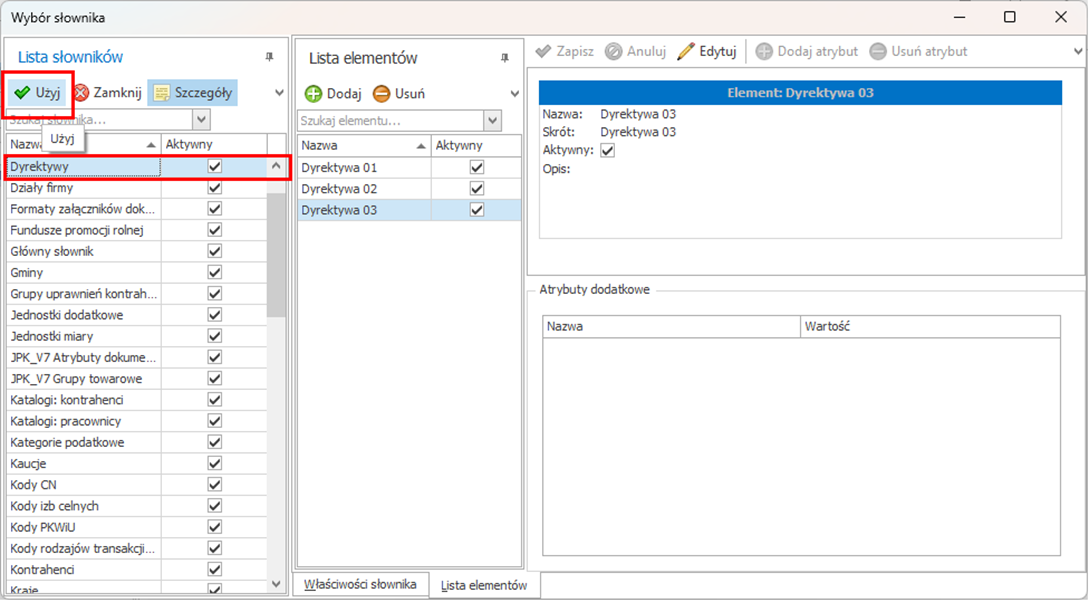Viewport: 1089px width, 602px height.
Task: Click the red Zamknij close icon
Action: point(81,93)
